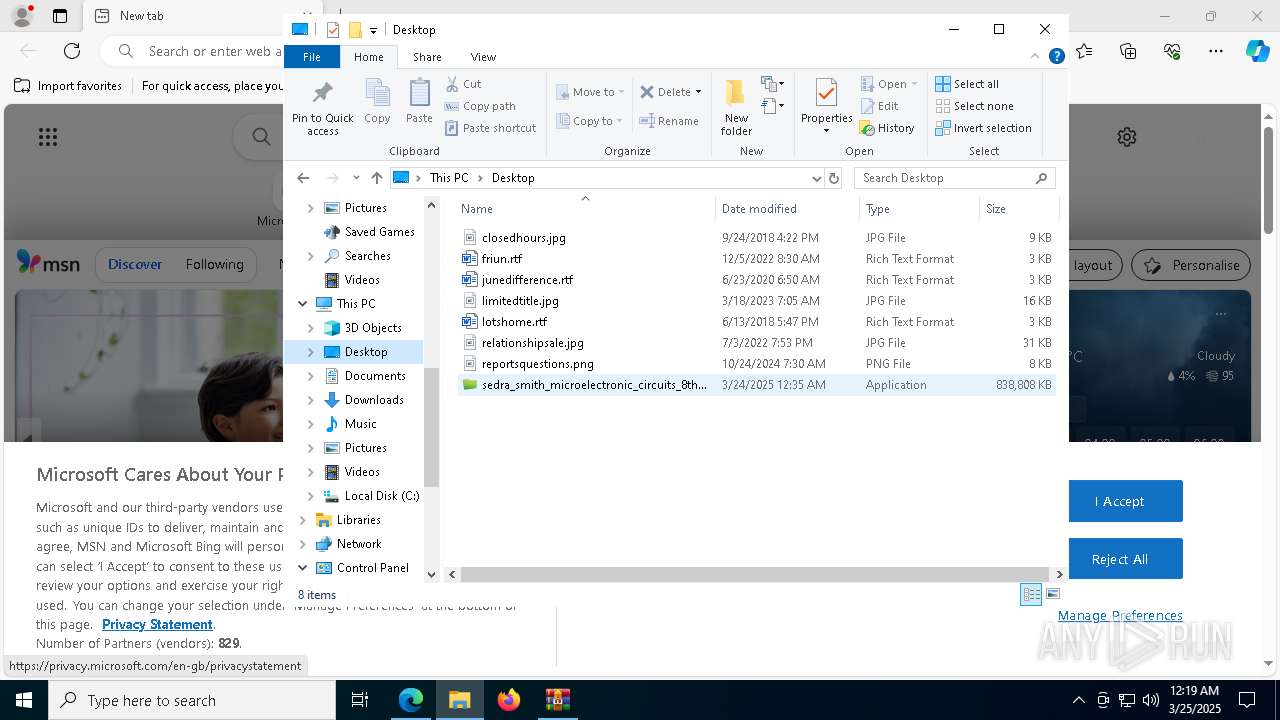Viewport: 1280px width, 720px height.
Task: Select Downloads in the navigation tree
Action: (374, 400)
